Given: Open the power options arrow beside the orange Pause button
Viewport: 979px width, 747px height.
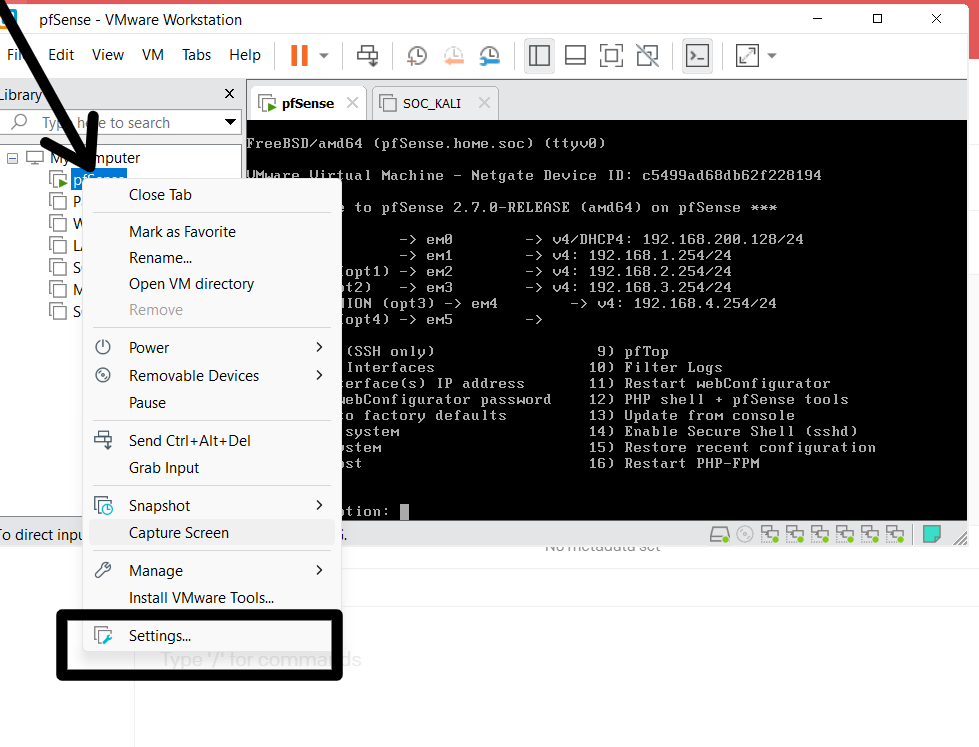Looking at the screenshot, I should [323, 56].
